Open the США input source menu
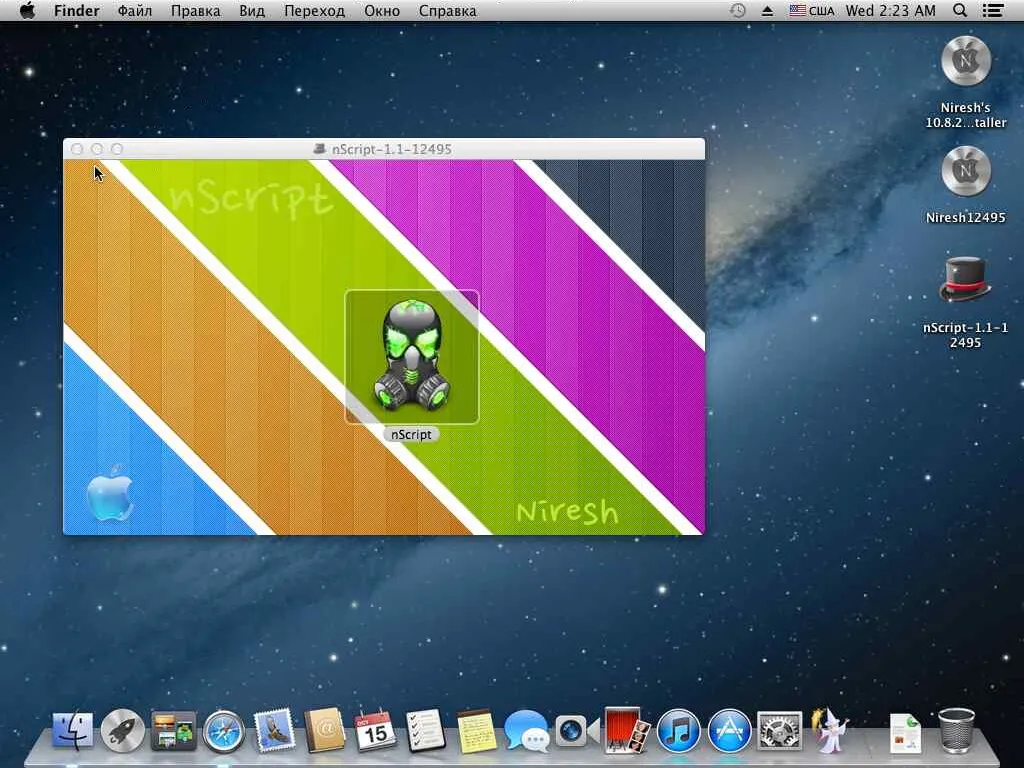 click(812, 11)
